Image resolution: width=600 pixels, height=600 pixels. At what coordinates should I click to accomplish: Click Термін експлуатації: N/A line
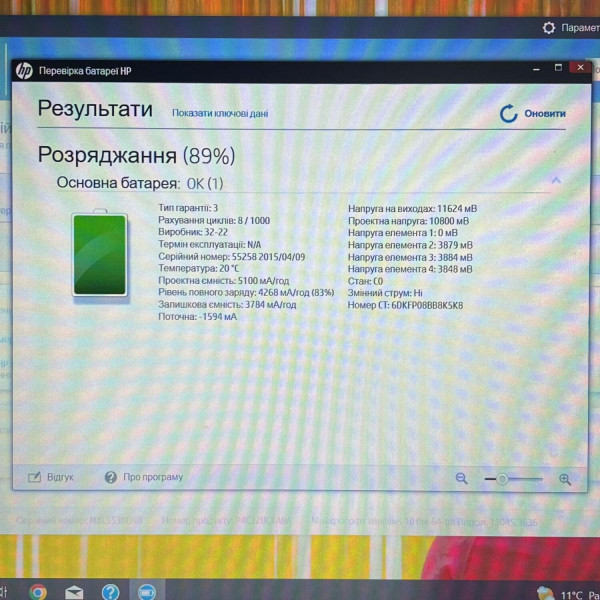pos(210,245)
